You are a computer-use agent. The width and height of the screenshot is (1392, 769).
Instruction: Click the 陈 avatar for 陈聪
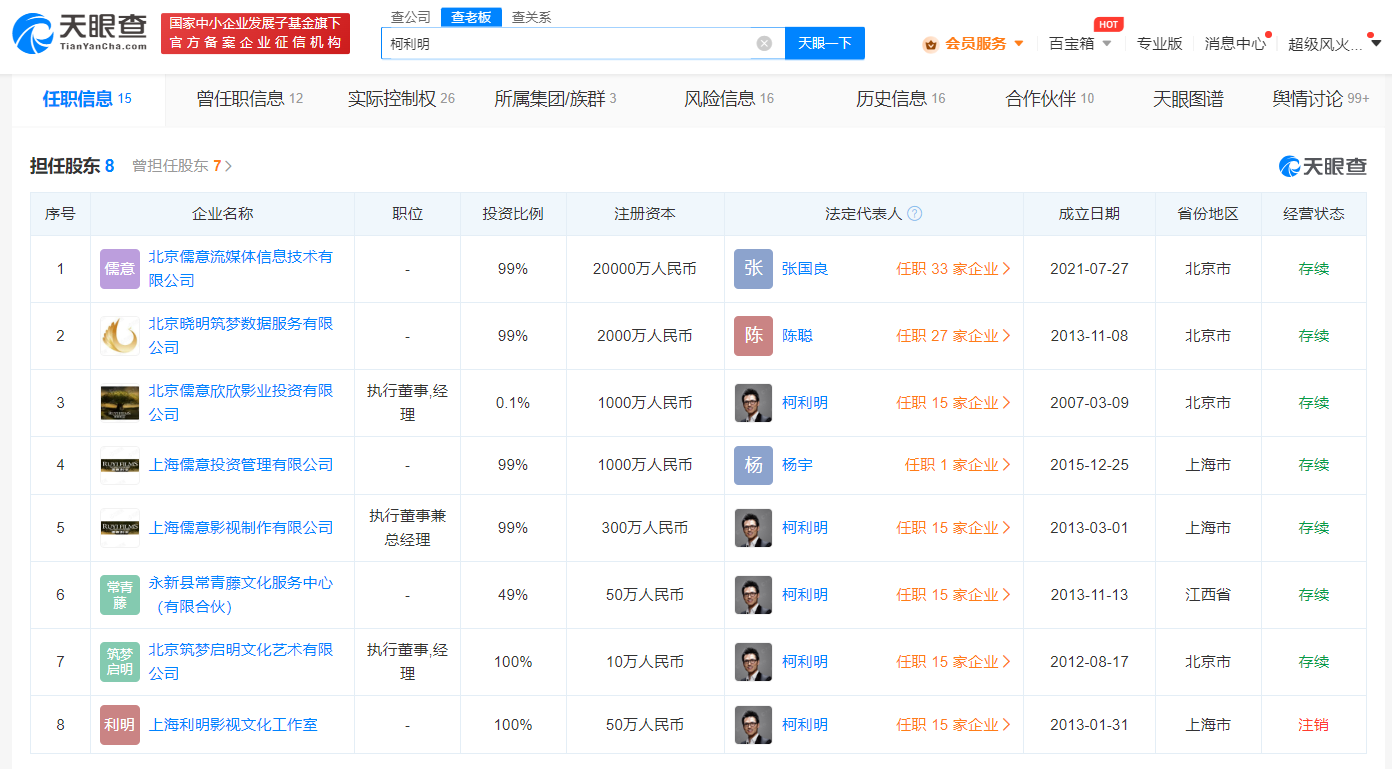[753, 336]
